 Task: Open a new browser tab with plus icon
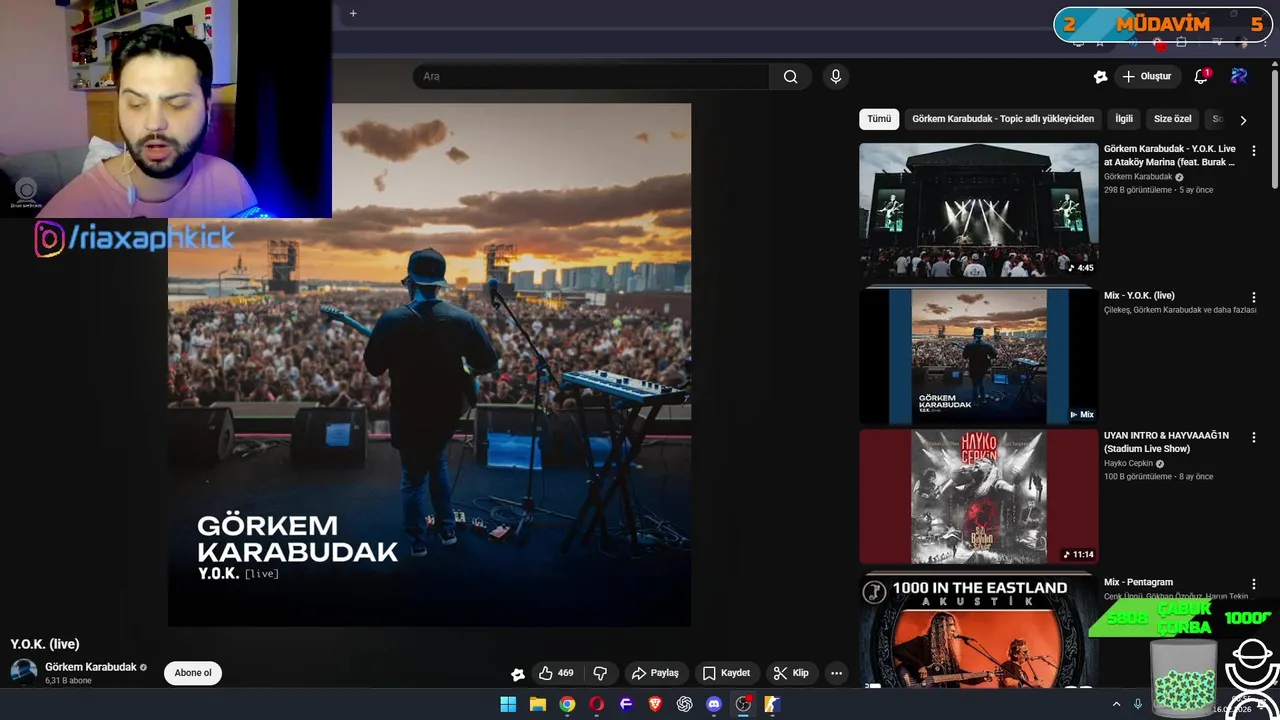(x=353, y=13)
